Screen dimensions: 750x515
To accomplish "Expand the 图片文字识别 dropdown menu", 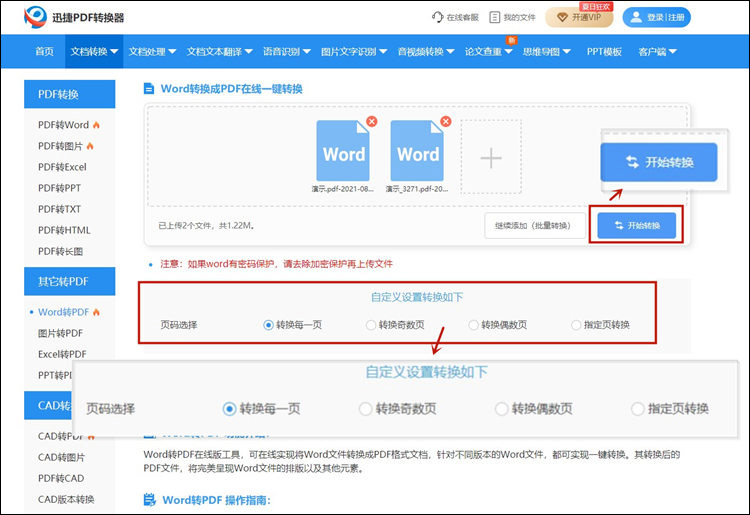I will 353,51.
